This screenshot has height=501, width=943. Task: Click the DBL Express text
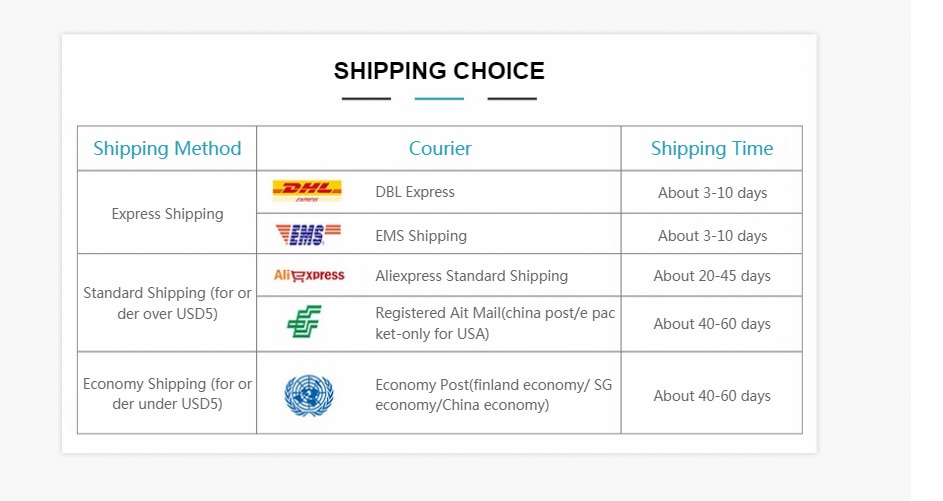(415, 192)
